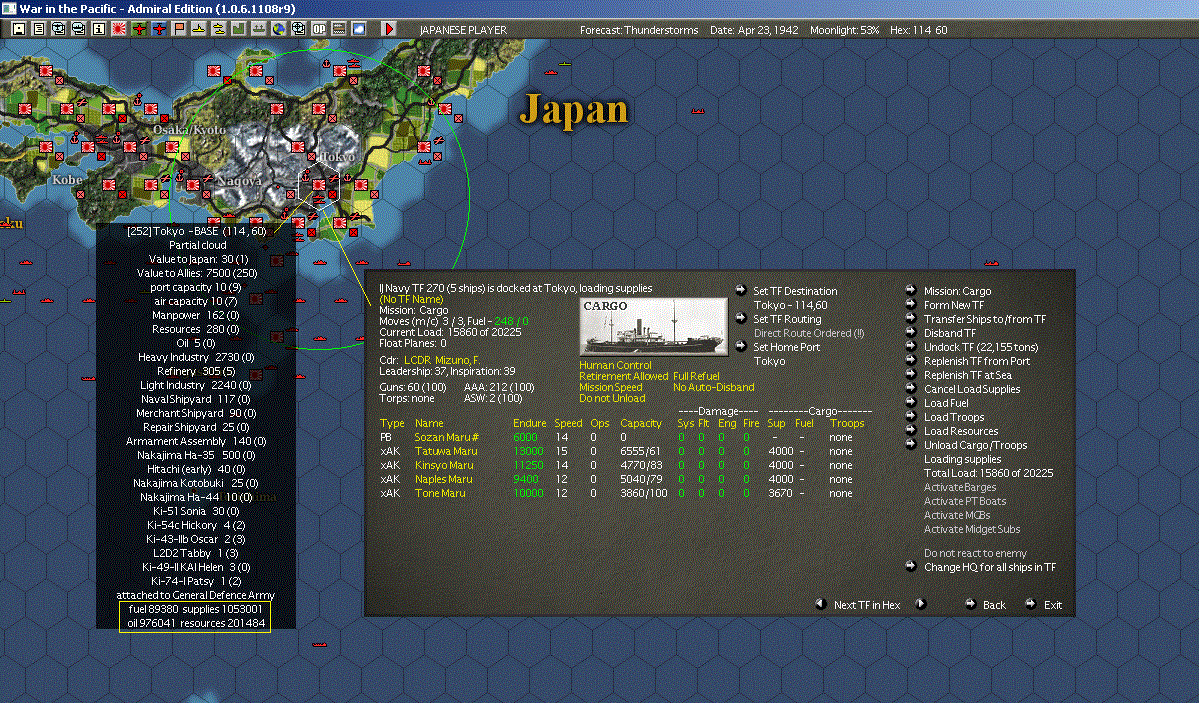The width and height of the screenshot is (1199, 703).
Task: Toggle Direct Route Ordered routing option
Action: (808, 333)
